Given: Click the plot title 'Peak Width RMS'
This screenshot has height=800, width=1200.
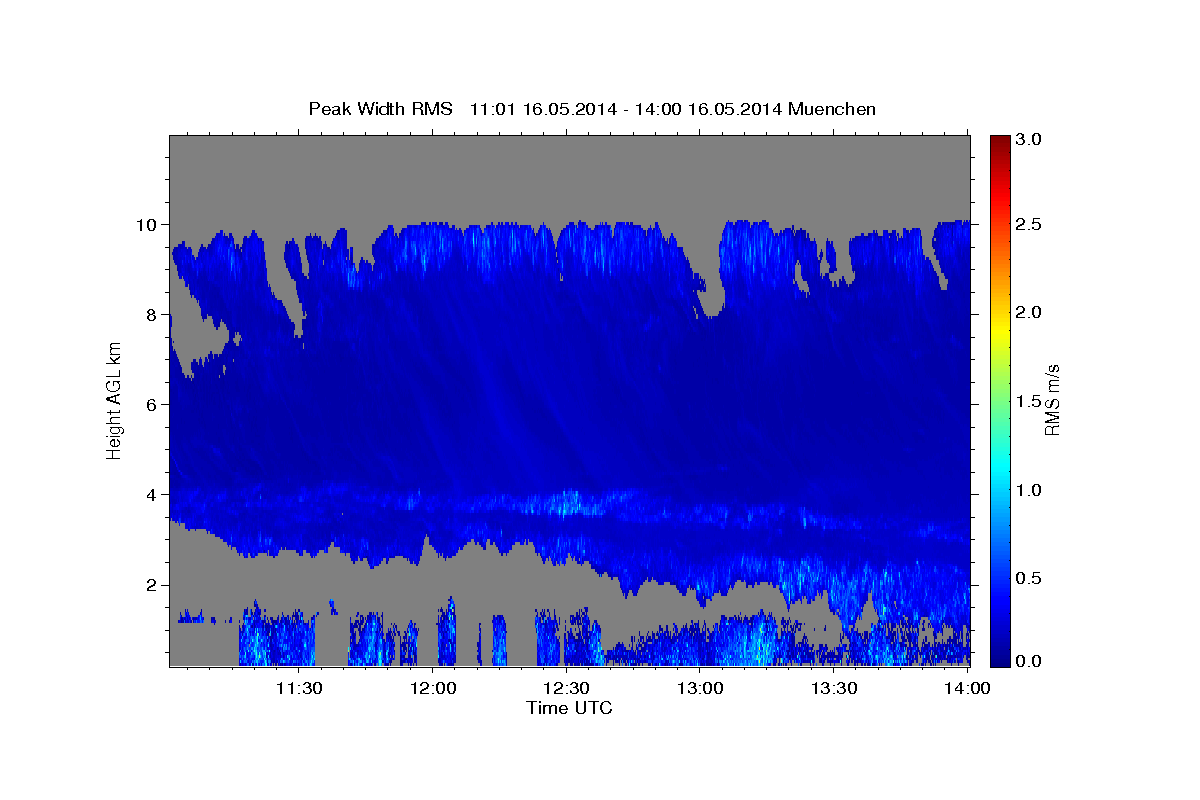Looking at the screenshot, I should [x=380, y=109].
